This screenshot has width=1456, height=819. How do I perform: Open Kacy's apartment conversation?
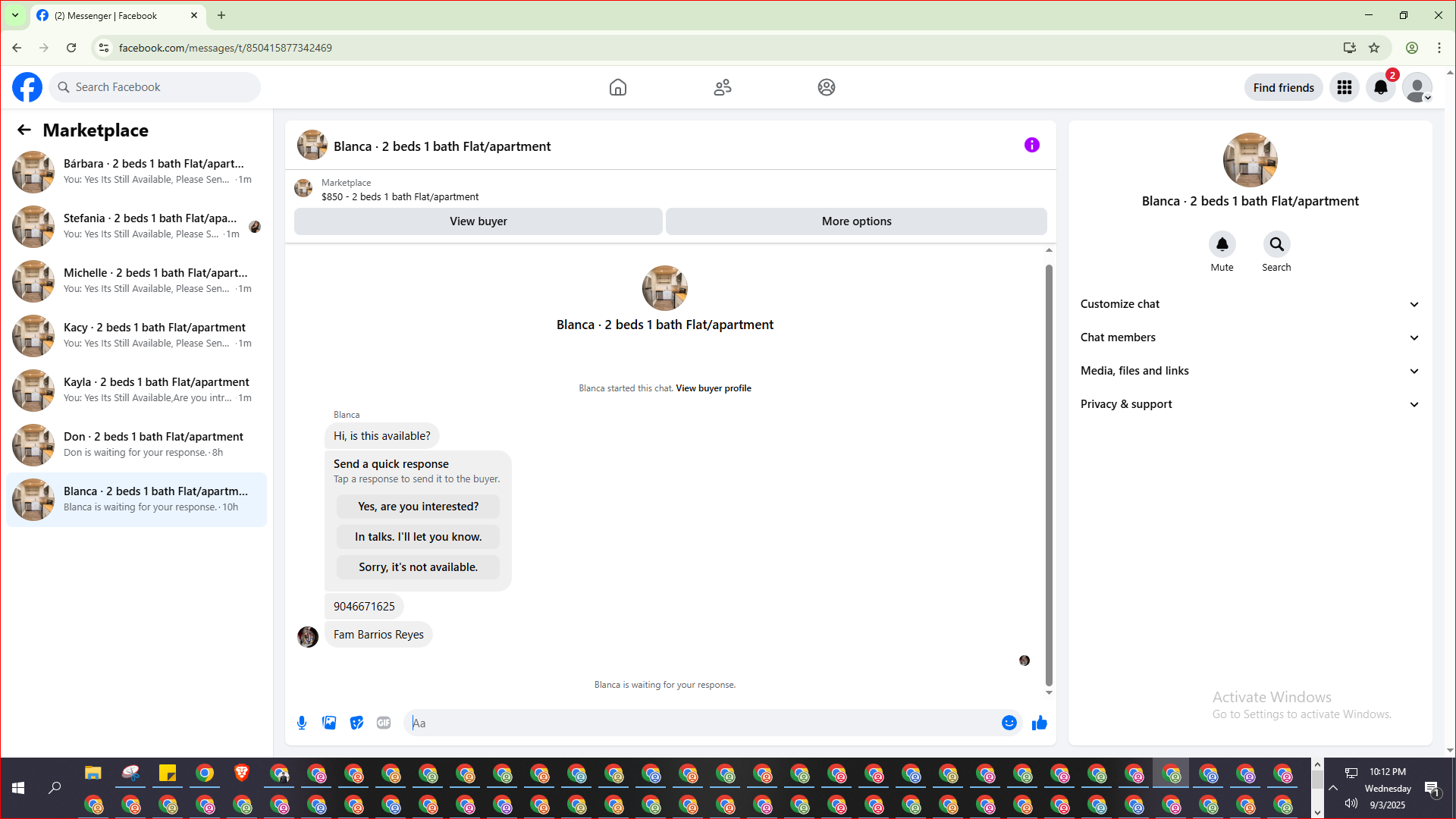click(136, 335)
